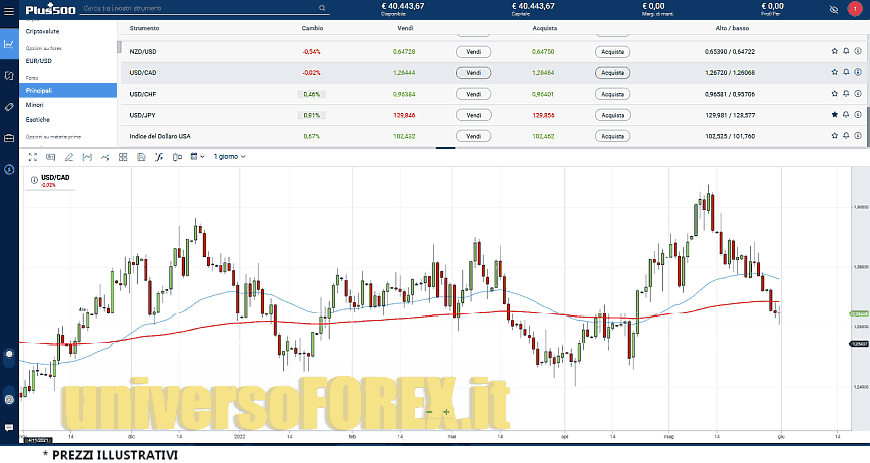Select the pencil drawing tool in chart toolbar
This screenshot has width=870, height=463.
pyautogui.click(x=68, y=157)
